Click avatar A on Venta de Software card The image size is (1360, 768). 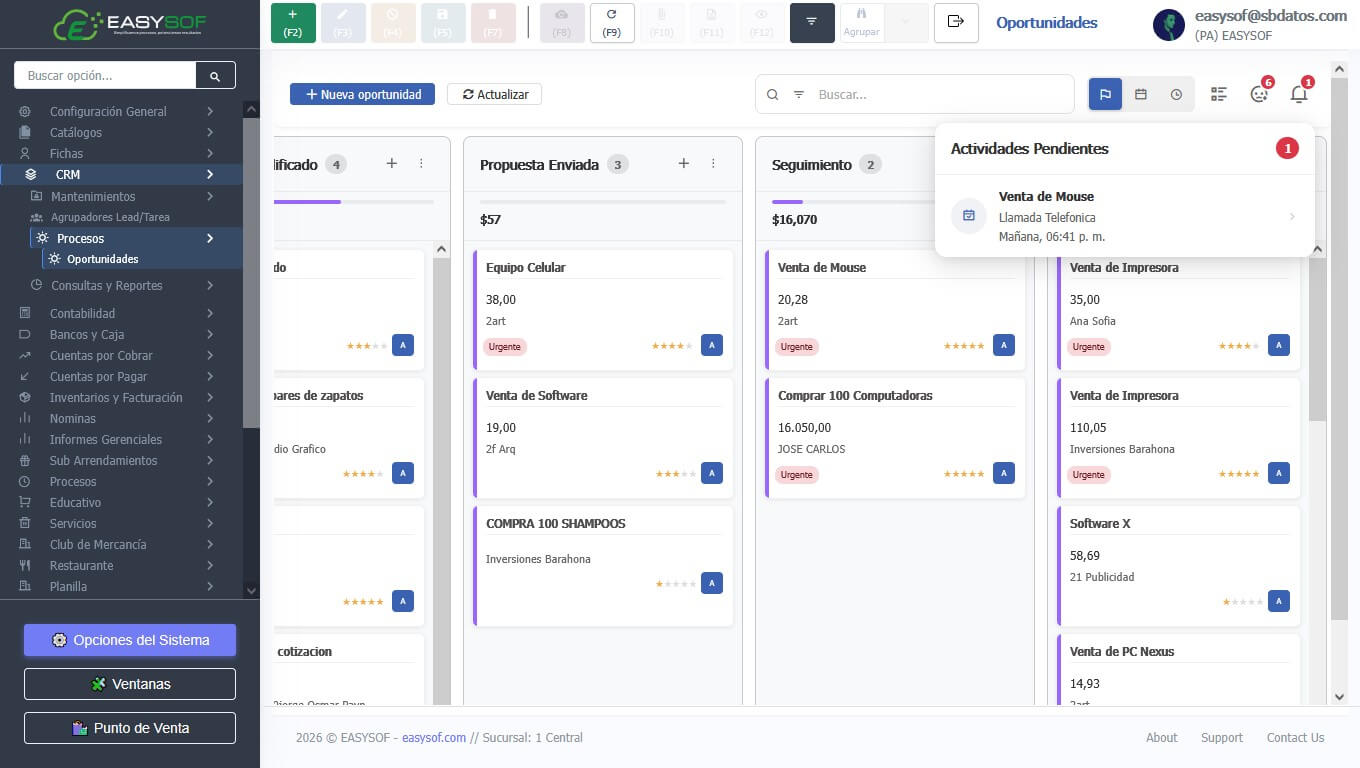click(712, 473)
